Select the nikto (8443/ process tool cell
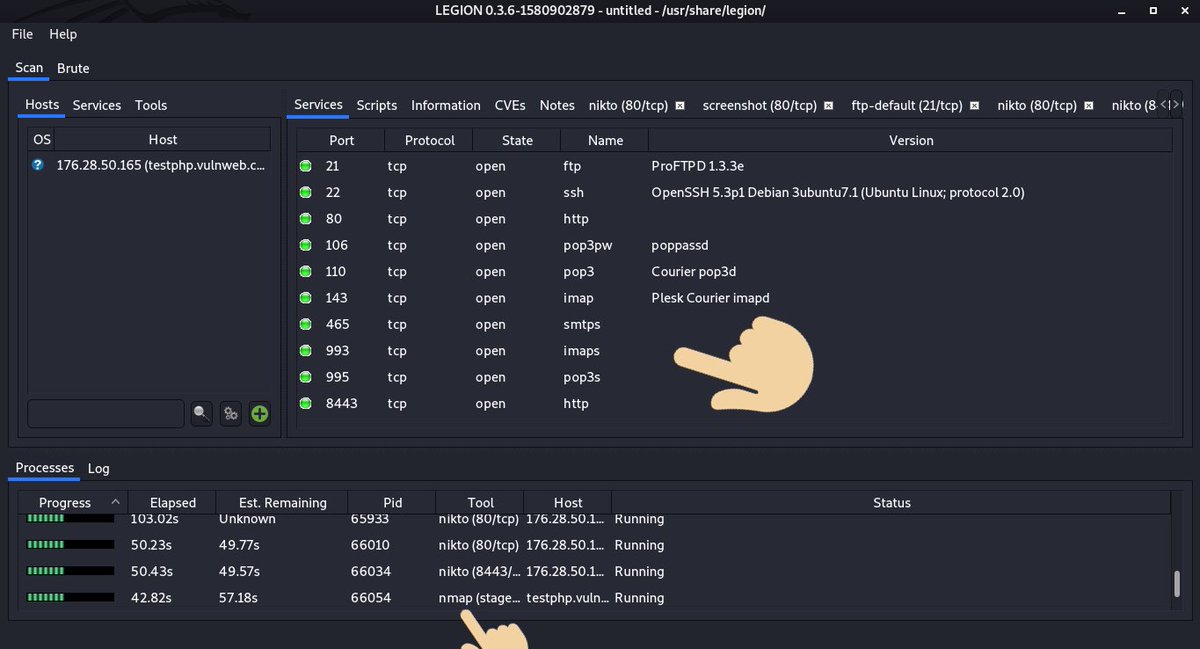 [x=479, y=571]
